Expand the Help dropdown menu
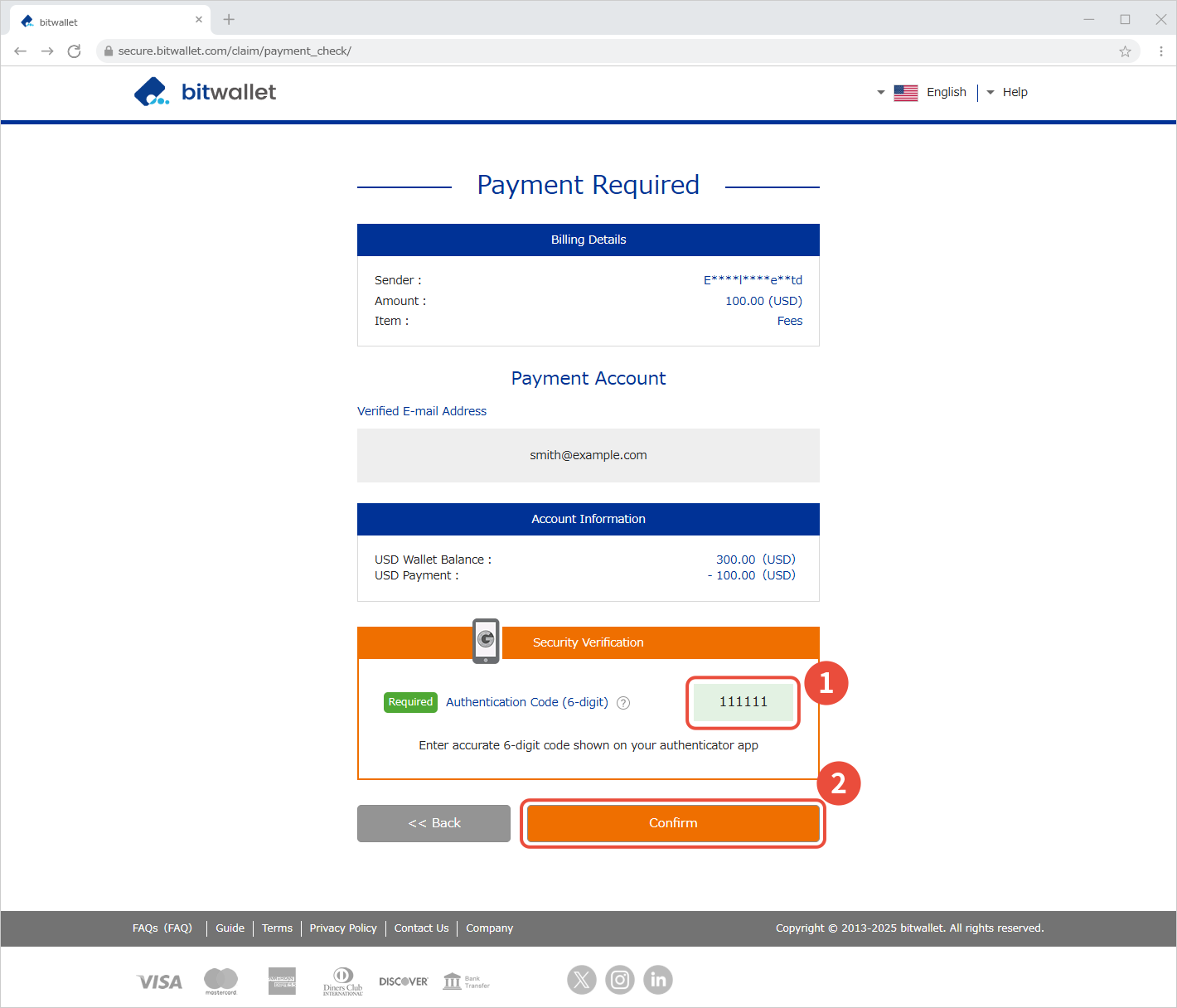The height and width of the screenshot is (1008, 1177). pos(1007,92)
